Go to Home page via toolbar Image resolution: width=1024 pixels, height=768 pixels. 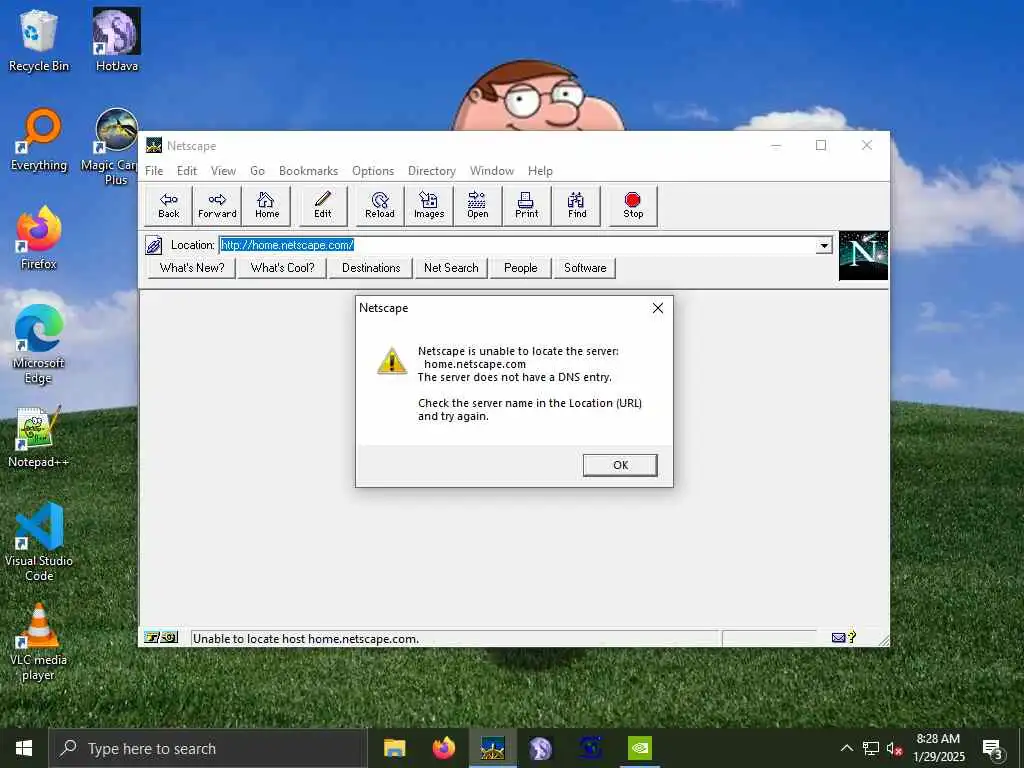(x=266, y=206)
